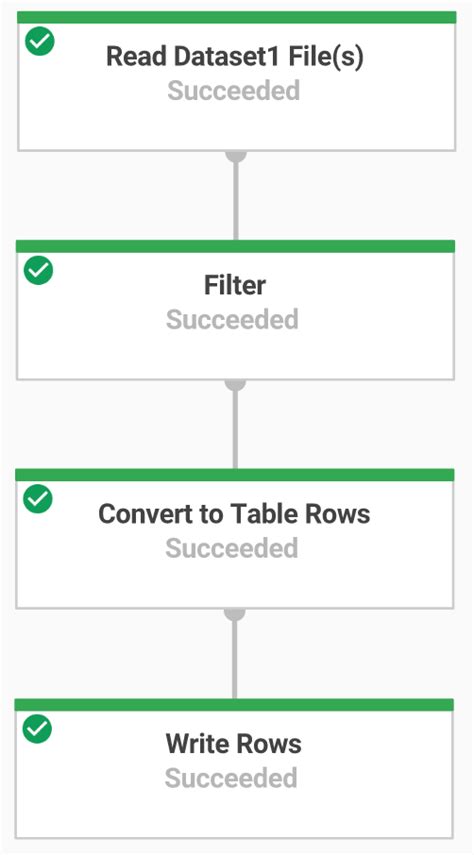Image resolution: width=474 pixels, height=855 pixels.
Task: Click the checkmark icon on Convert to Table Rows
Action: [38, 499]
